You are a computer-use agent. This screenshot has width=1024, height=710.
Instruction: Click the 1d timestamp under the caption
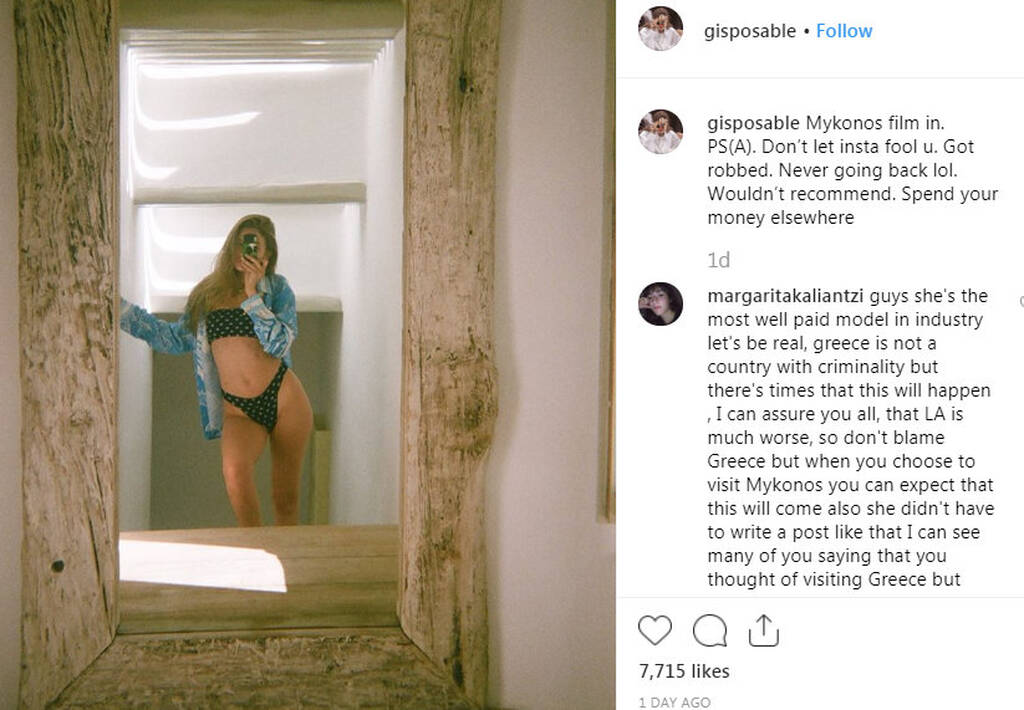pos(718,260)
